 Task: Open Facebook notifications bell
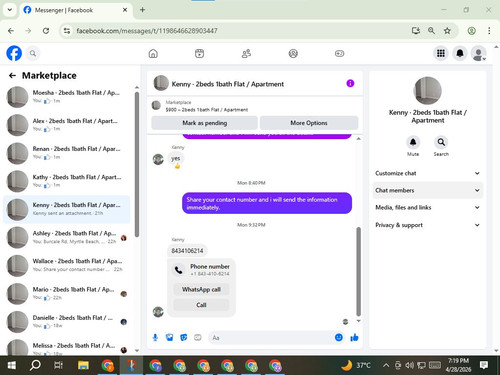point(460,53)
